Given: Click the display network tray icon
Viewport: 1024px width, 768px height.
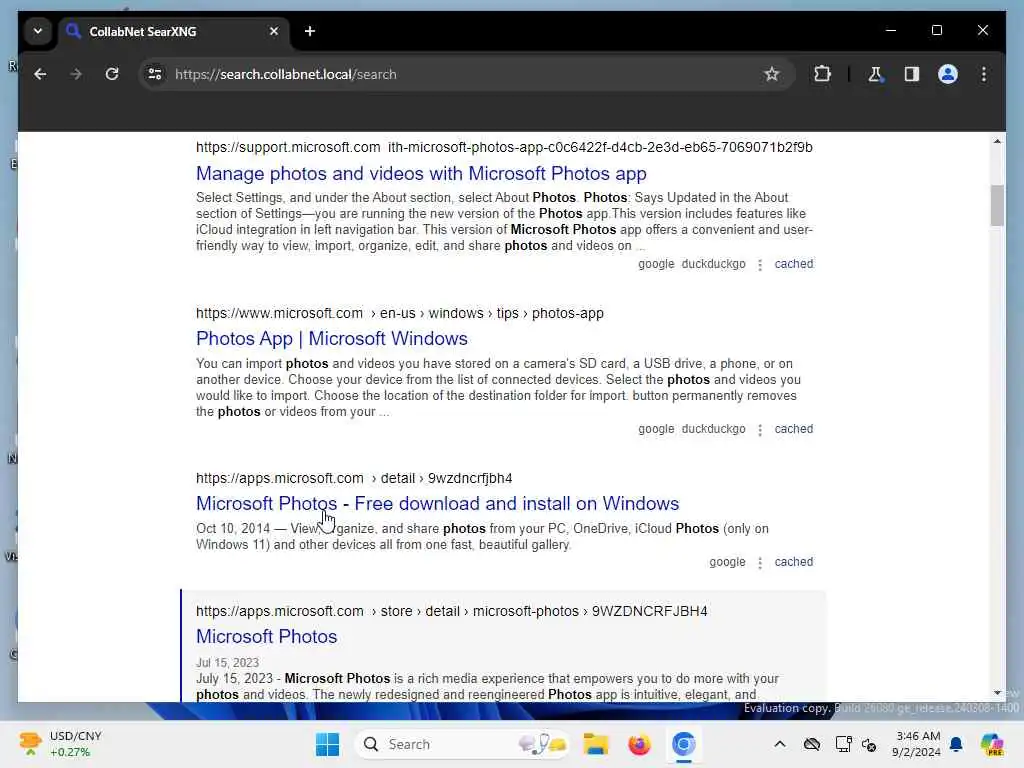Looking at the screenshot, I should click(x=843, y=744).
